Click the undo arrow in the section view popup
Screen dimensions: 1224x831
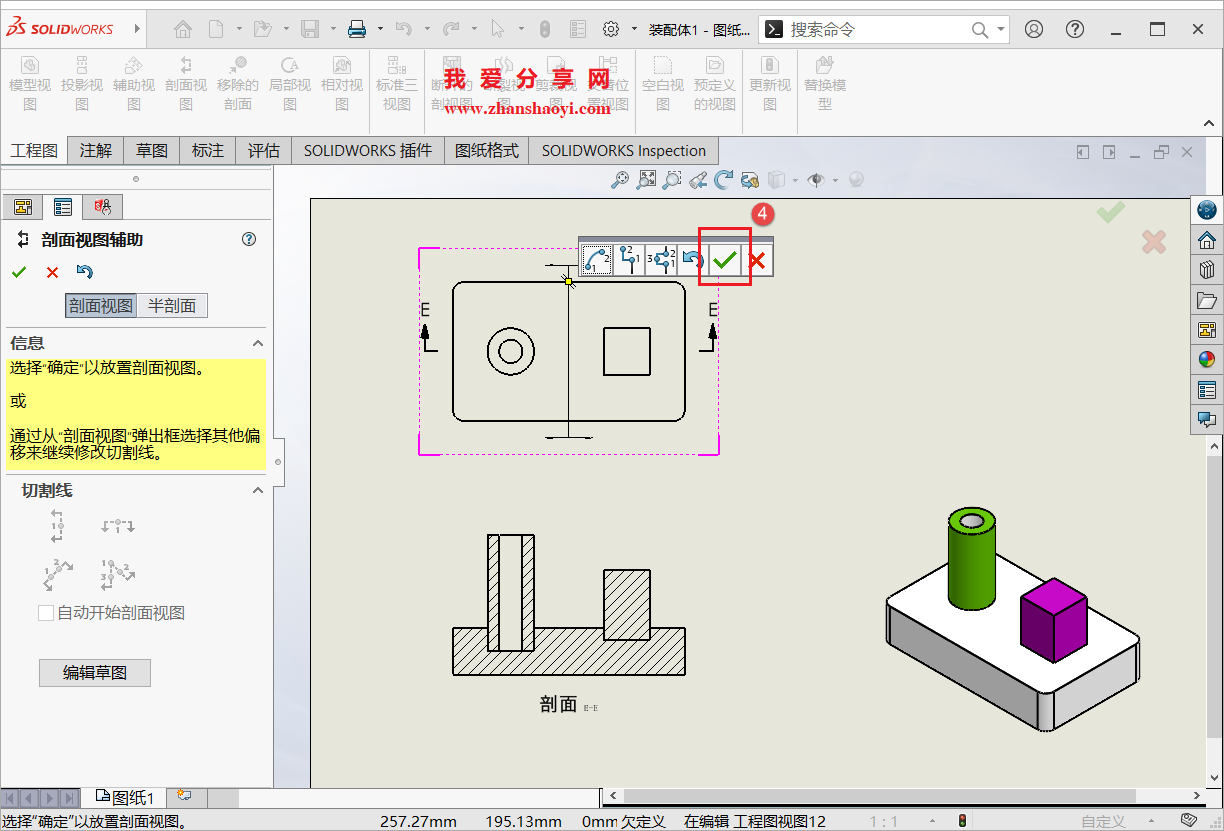[692, 260]
